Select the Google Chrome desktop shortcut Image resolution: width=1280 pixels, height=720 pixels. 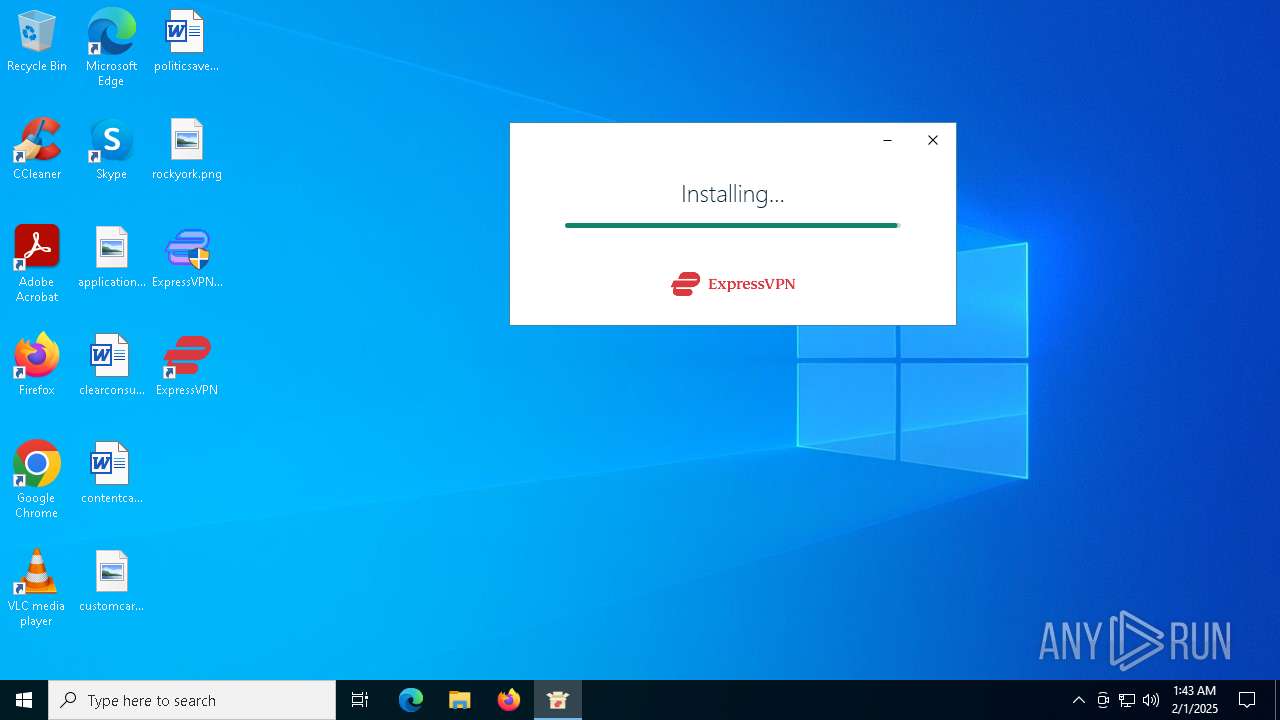(x=37, y=480)
